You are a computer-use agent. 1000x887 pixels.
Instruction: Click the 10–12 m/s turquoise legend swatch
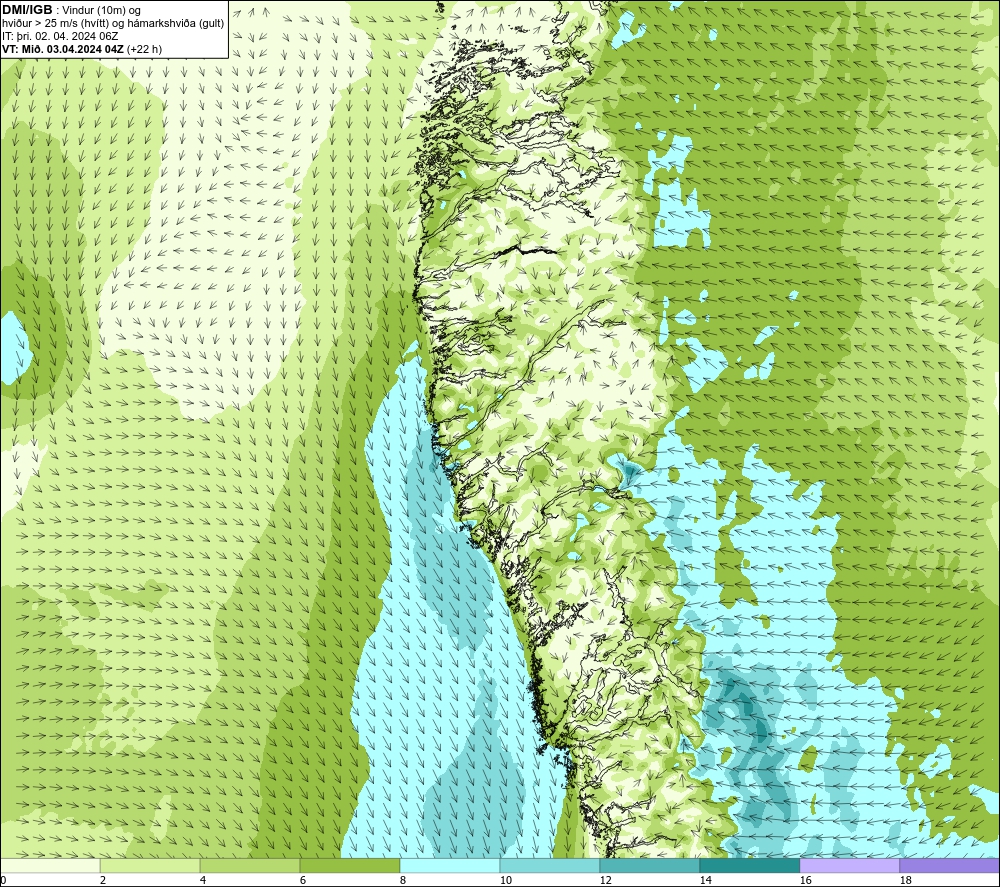(x=550, y=865)
